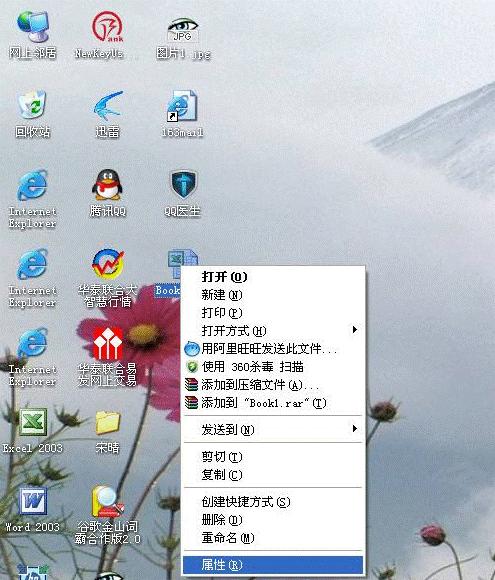Viewport: 495px width, 580px height.
Task: Choose 使用 360杀毒 扫描 menu entry
Action: click(x=273, y=367)
